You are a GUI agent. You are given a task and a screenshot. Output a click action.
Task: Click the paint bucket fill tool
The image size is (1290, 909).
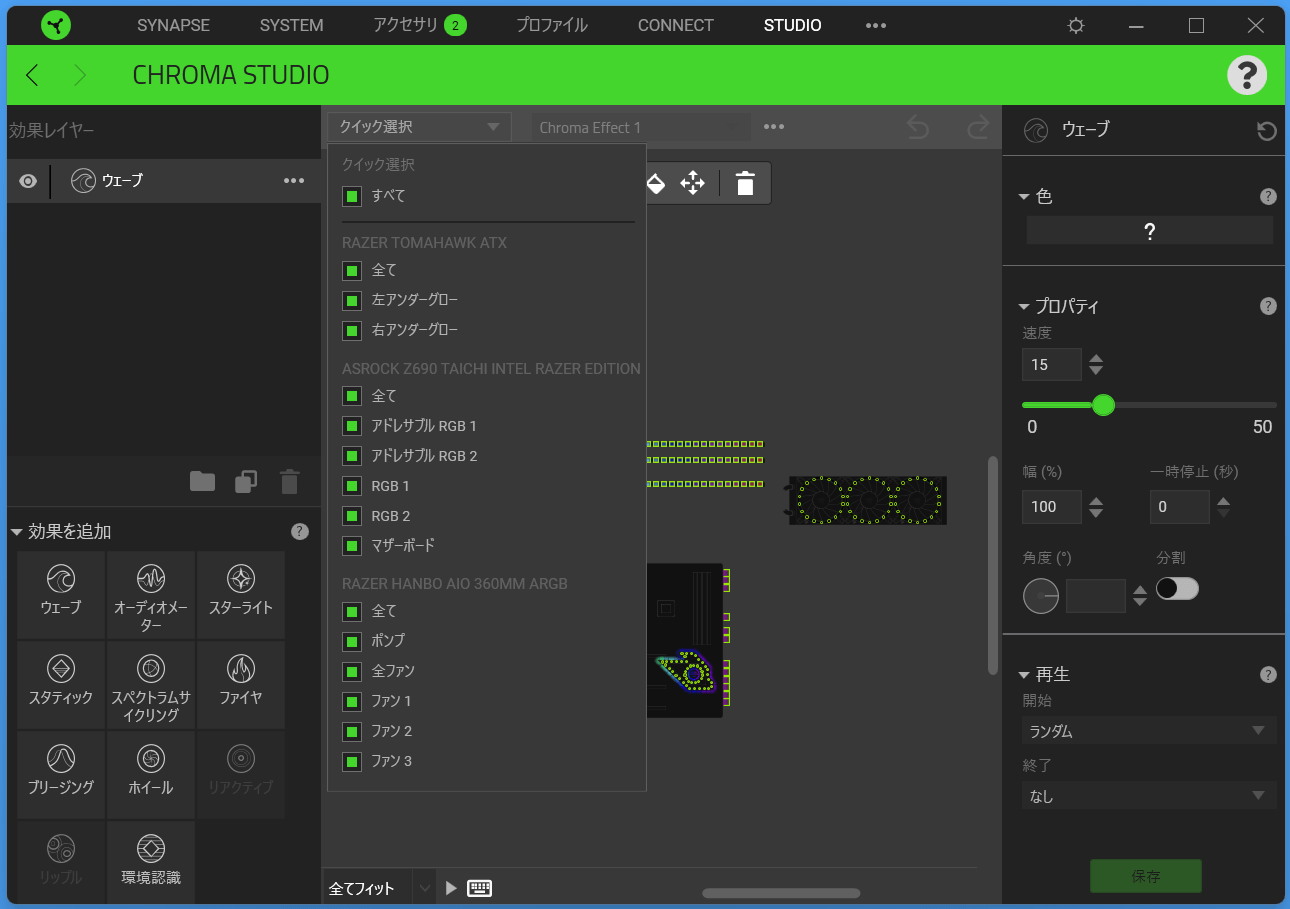[x=655, y=183]
